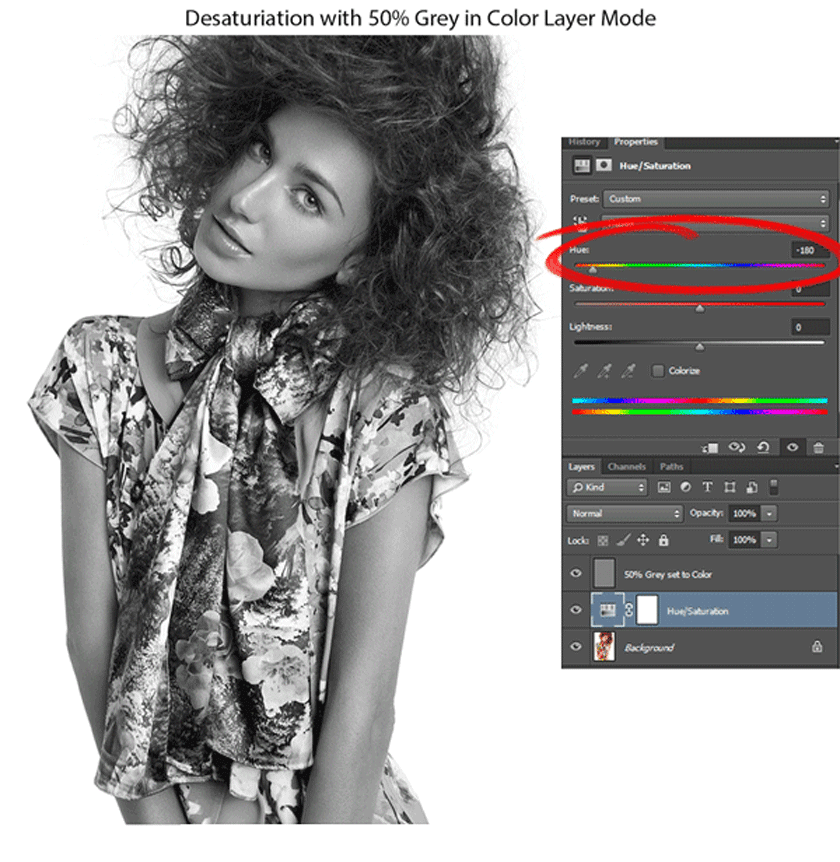840x862 pixels.
Task: Filter layers by type layers
Action: pos(708,487)
